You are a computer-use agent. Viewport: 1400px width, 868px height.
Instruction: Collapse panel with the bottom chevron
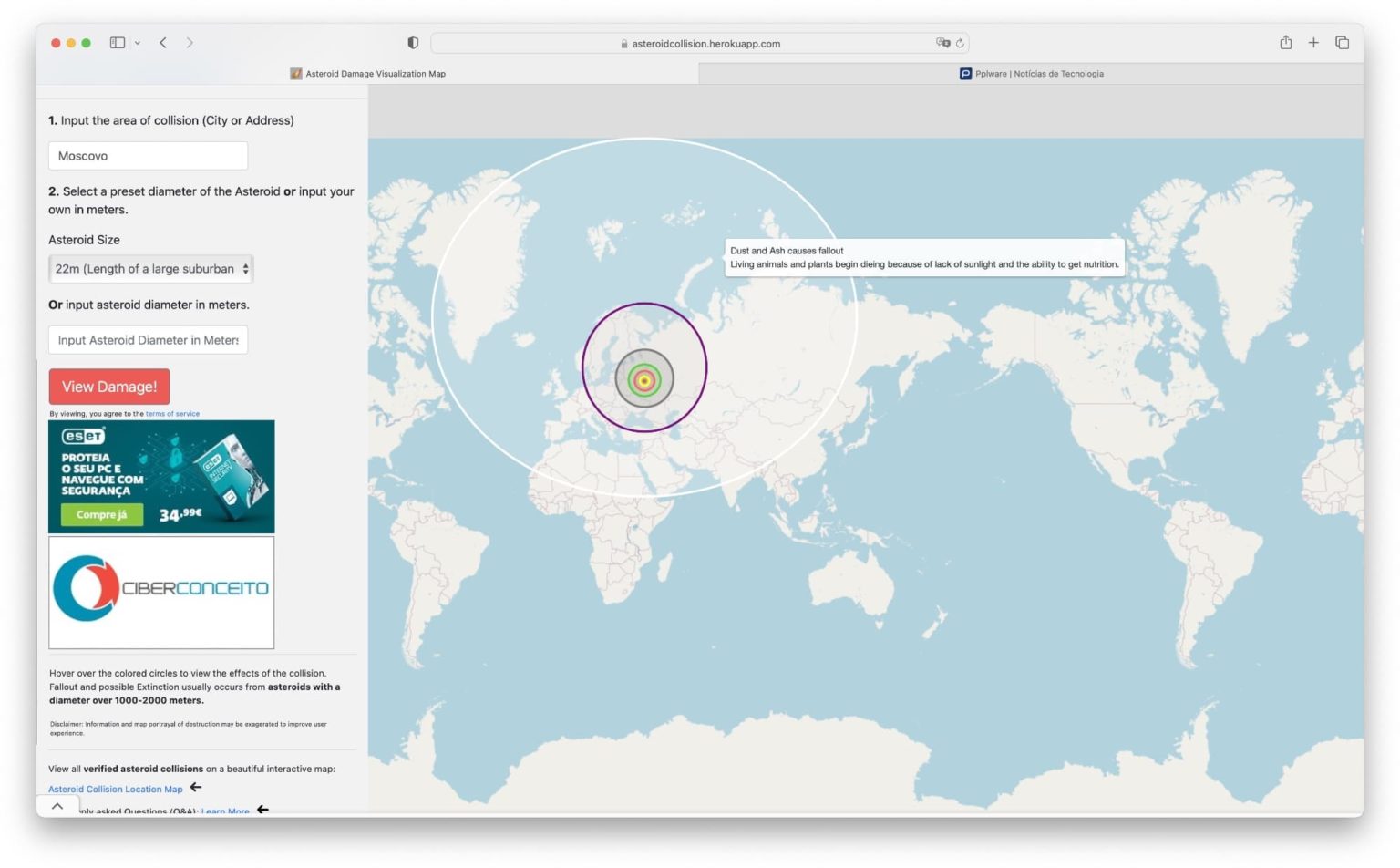tap(57, 807)
